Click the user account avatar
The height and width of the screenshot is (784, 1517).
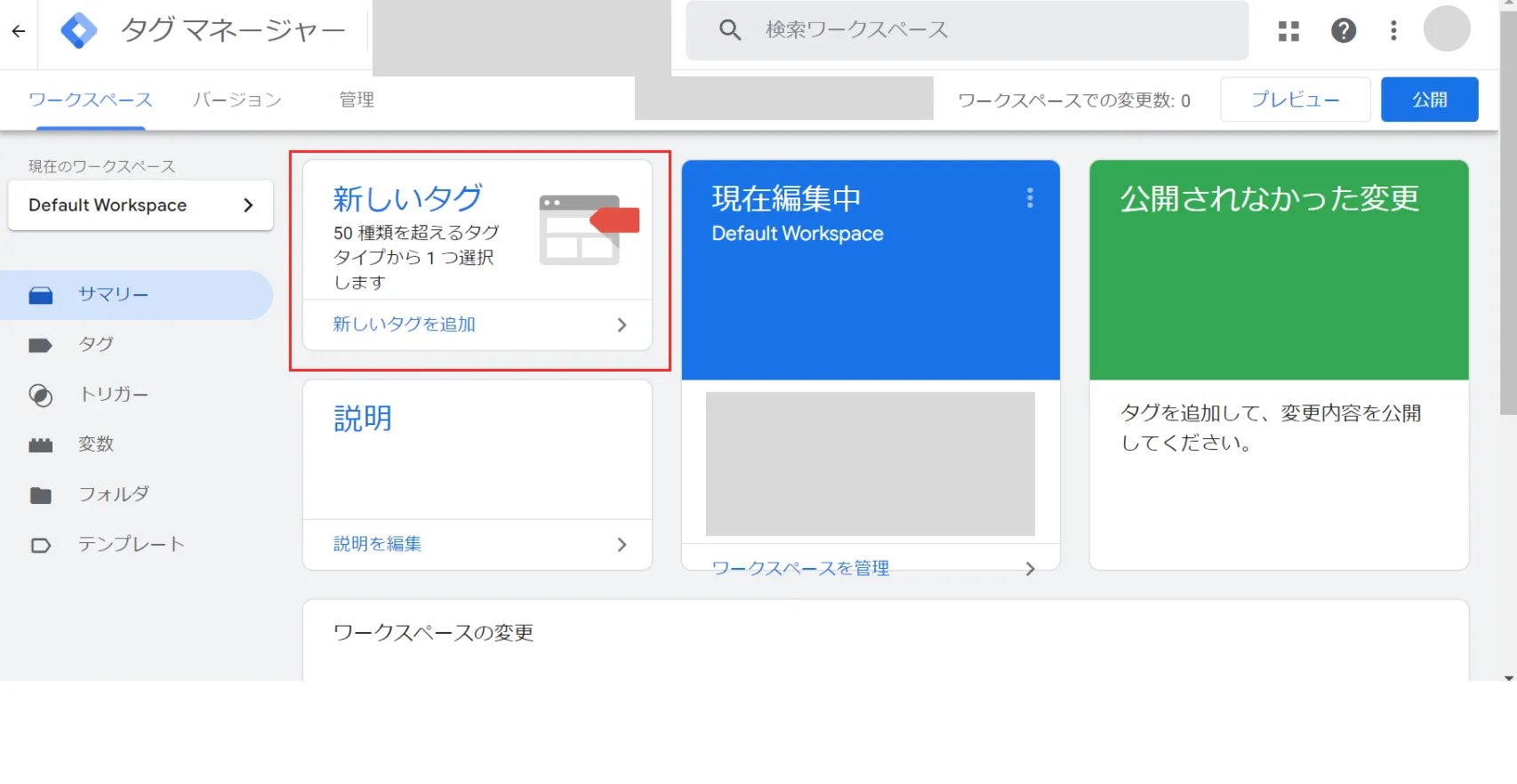(1446, 29)
